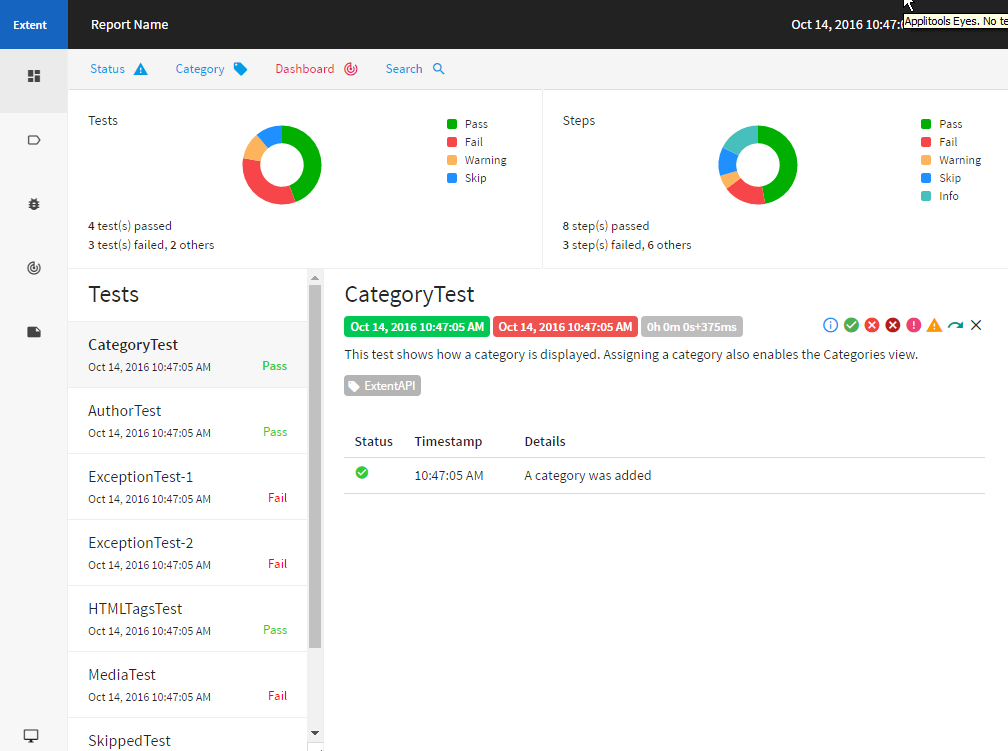
Task: Open the TestRunner logs note icon in sidebar
Action: [34, 332]
